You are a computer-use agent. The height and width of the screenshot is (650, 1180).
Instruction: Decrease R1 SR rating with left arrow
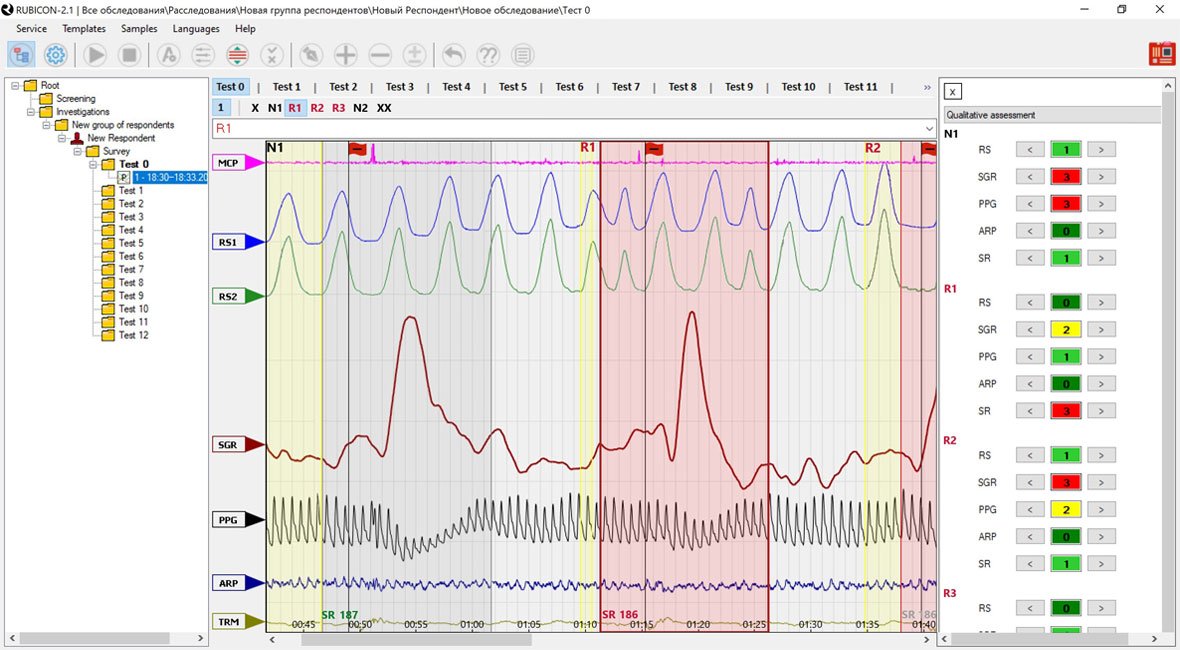coord(1030,411)
